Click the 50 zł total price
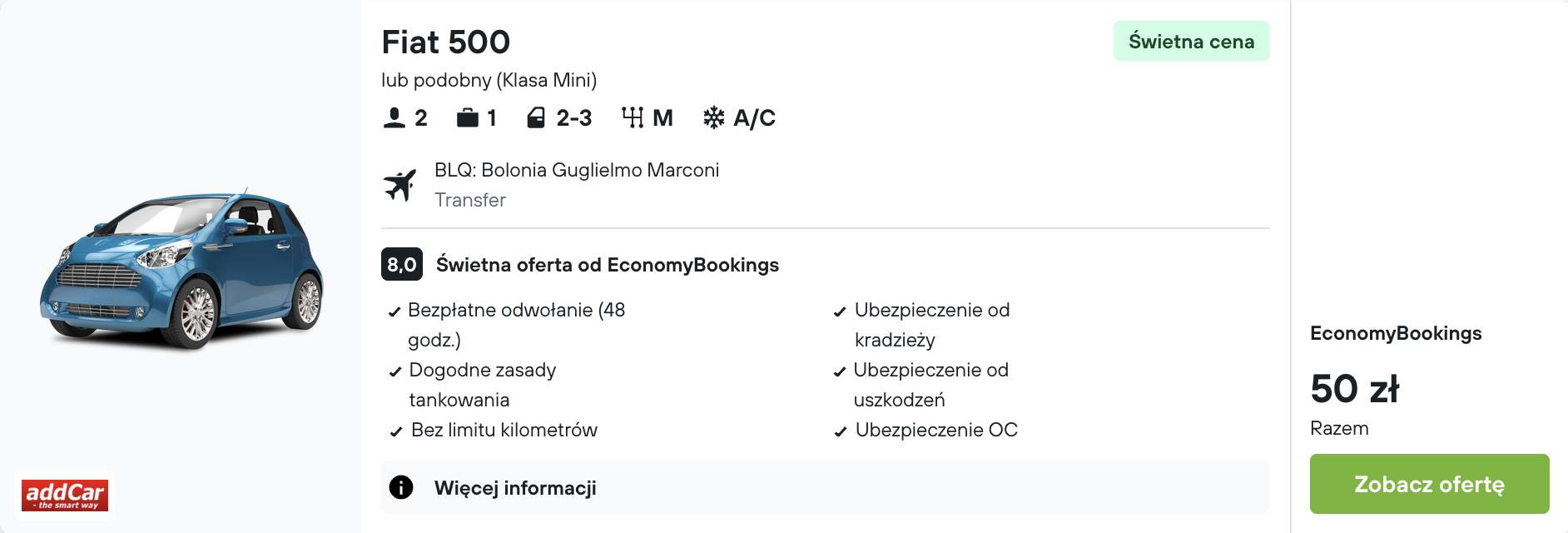Screen dimensions: 1568x533 coord(1355,389)
